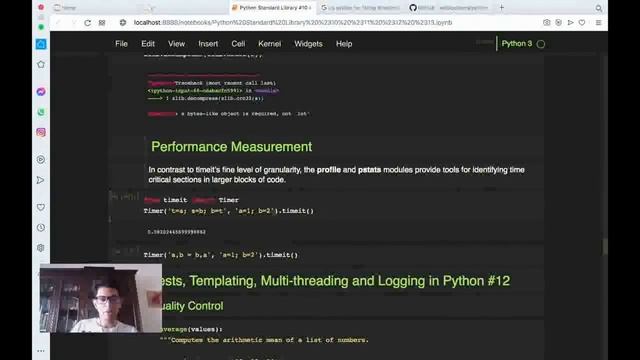Open the History clock icon in the sidebar
The height and width of the screenshot is (360, 640).
tap(41, 227)
